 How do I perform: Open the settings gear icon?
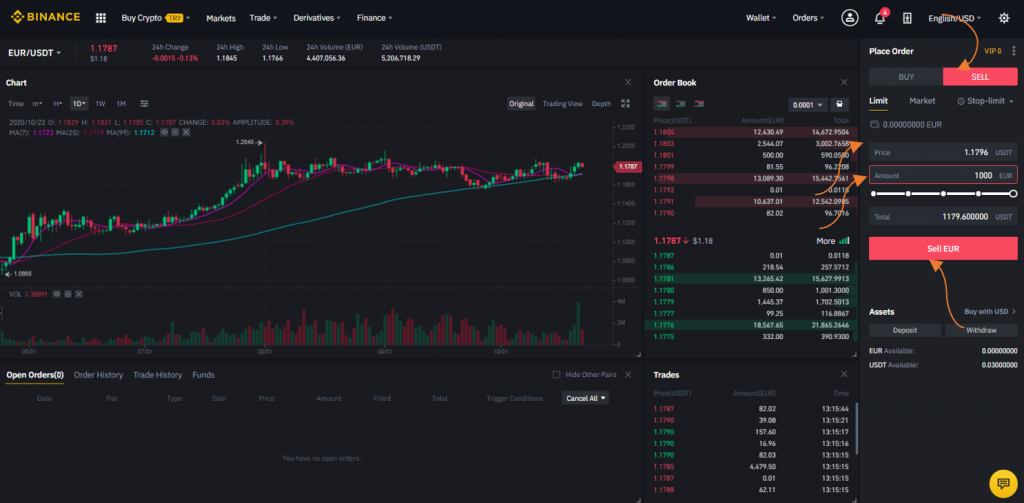point(1004,18)
